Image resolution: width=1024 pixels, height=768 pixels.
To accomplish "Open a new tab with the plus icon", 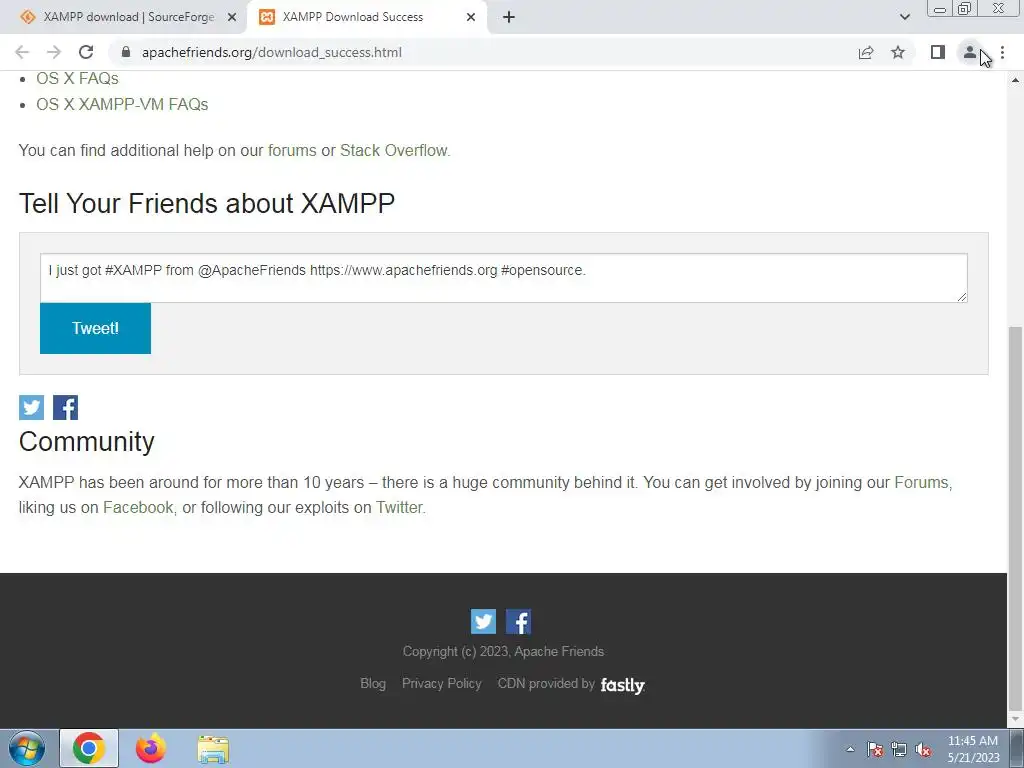I will tap(509, 17).
